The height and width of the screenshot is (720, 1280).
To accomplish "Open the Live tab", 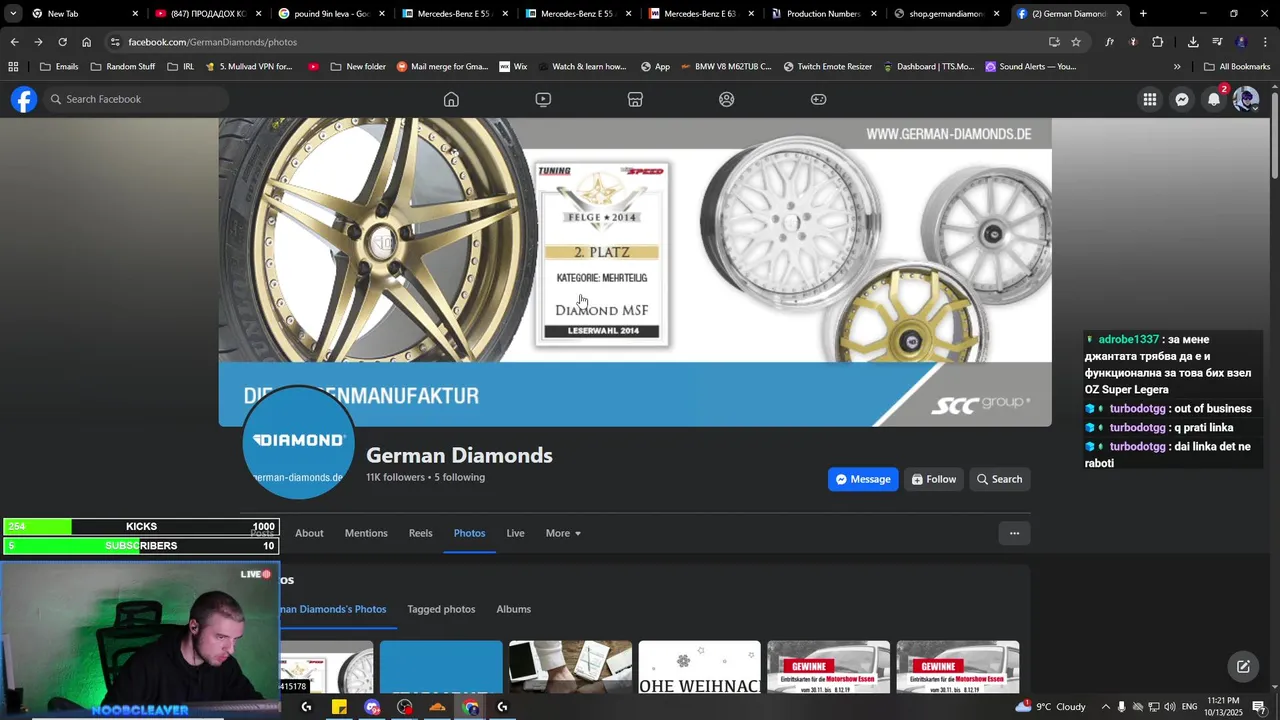I will (515, 533).
